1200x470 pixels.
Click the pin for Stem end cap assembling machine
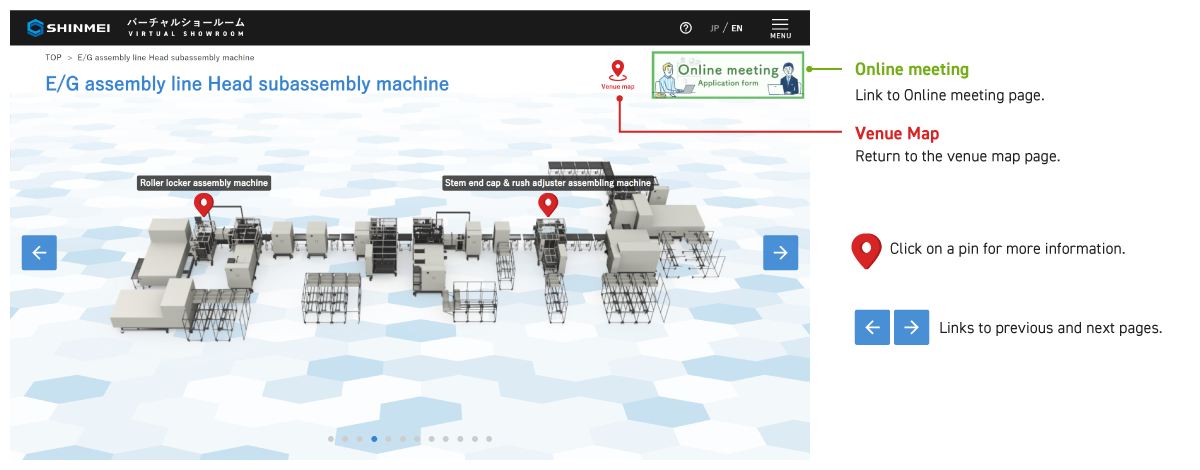(547, 205)
